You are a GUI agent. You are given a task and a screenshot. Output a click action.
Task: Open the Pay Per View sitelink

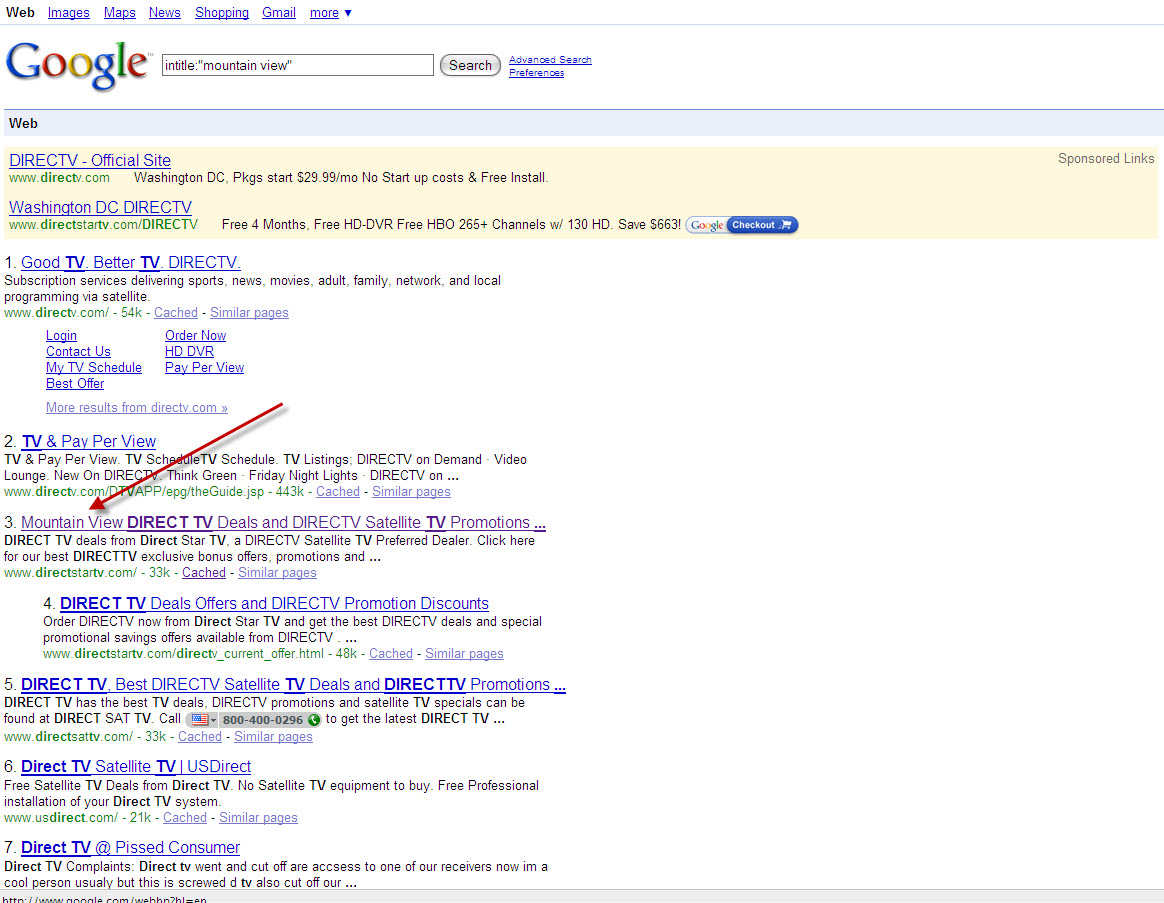[204, 368]
